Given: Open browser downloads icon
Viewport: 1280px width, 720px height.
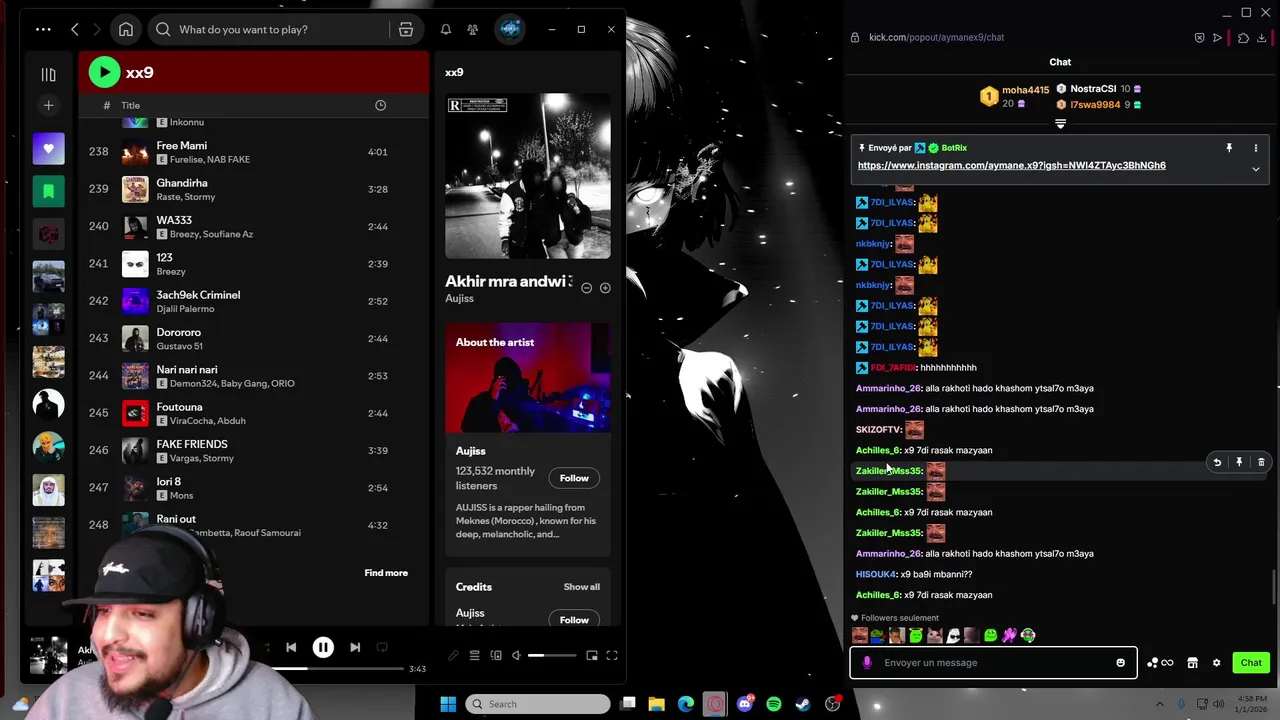Looking at the screenshot, I should (1262, 38).
